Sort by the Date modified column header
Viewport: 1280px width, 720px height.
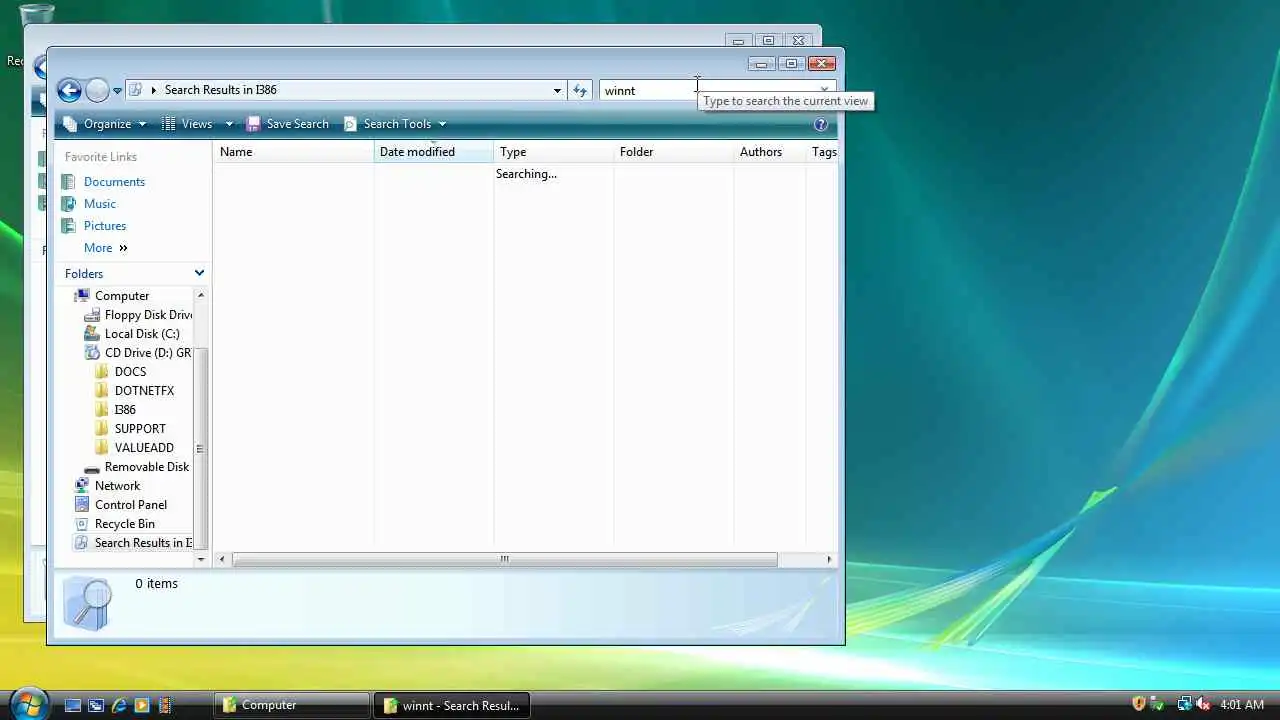[x=434, y=152]
